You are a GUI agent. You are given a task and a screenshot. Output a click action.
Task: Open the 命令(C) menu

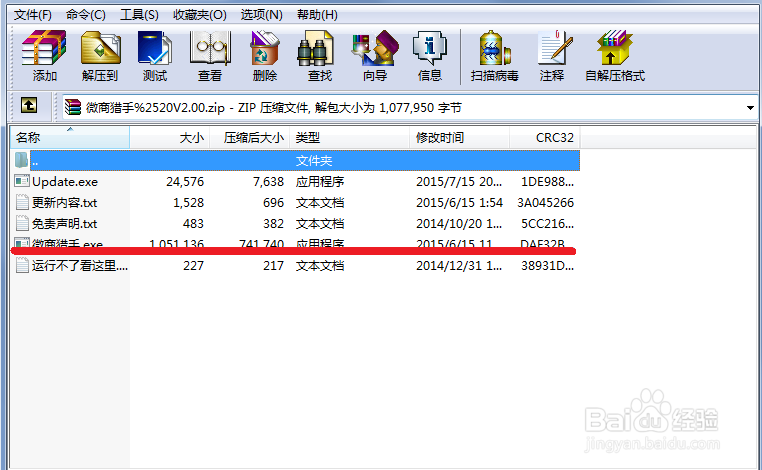pos(86,15)
